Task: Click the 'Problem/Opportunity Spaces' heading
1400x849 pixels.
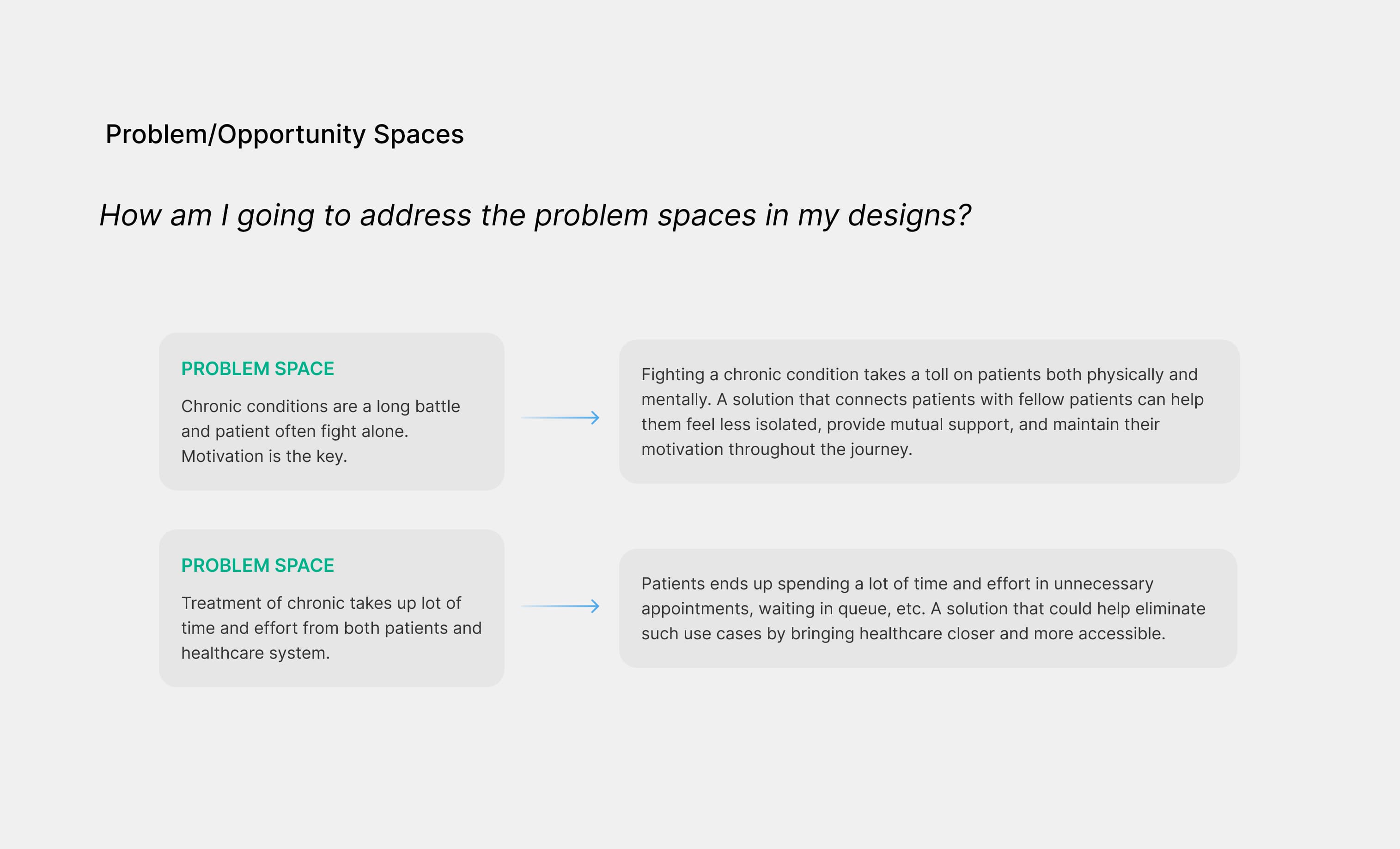Action: [285, 134]
